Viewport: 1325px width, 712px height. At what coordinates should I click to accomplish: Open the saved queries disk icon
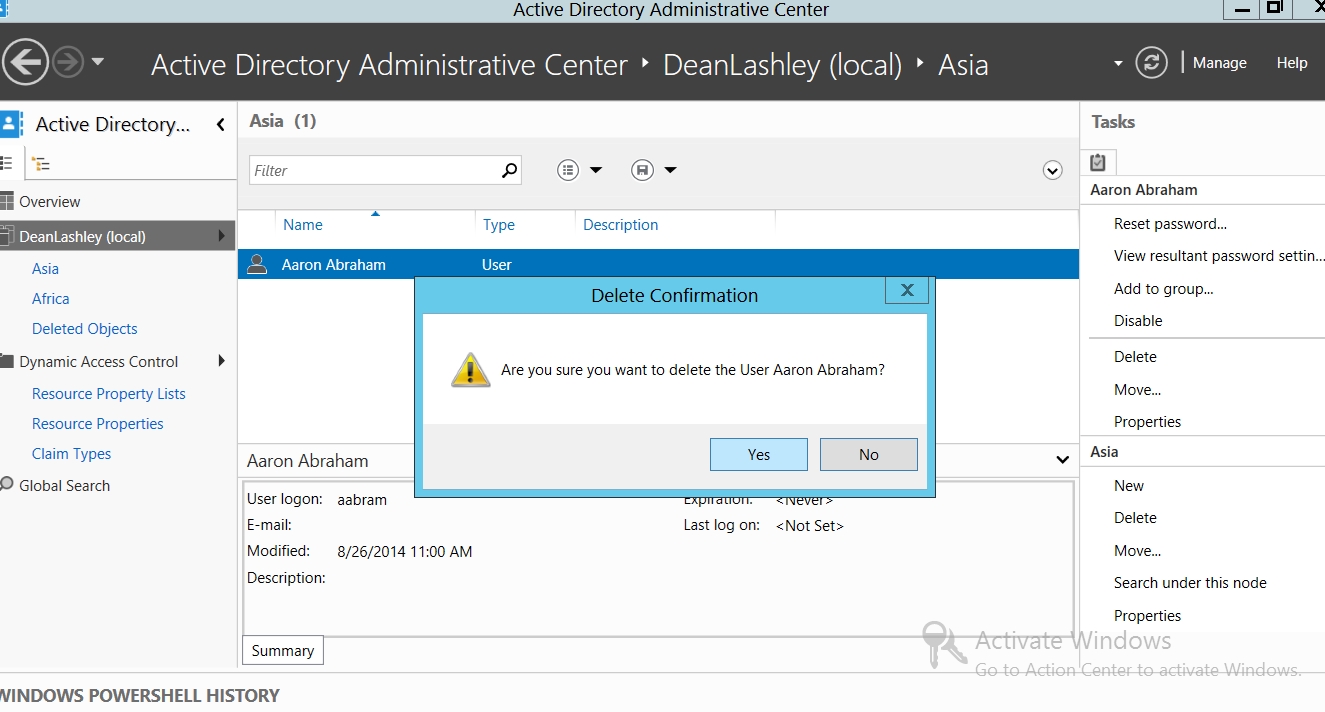tap(642, 170)
